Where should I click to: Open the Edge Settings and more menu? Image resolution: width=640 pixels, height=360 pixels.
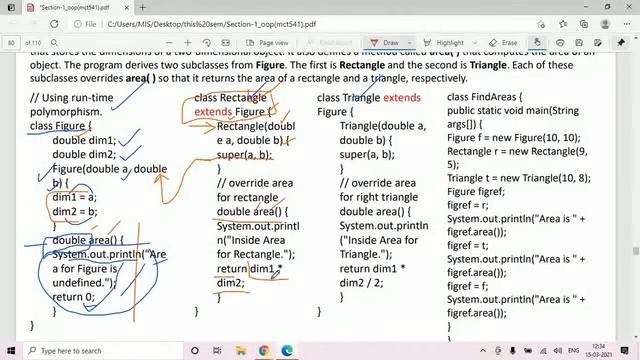click(x=627, y=24)
